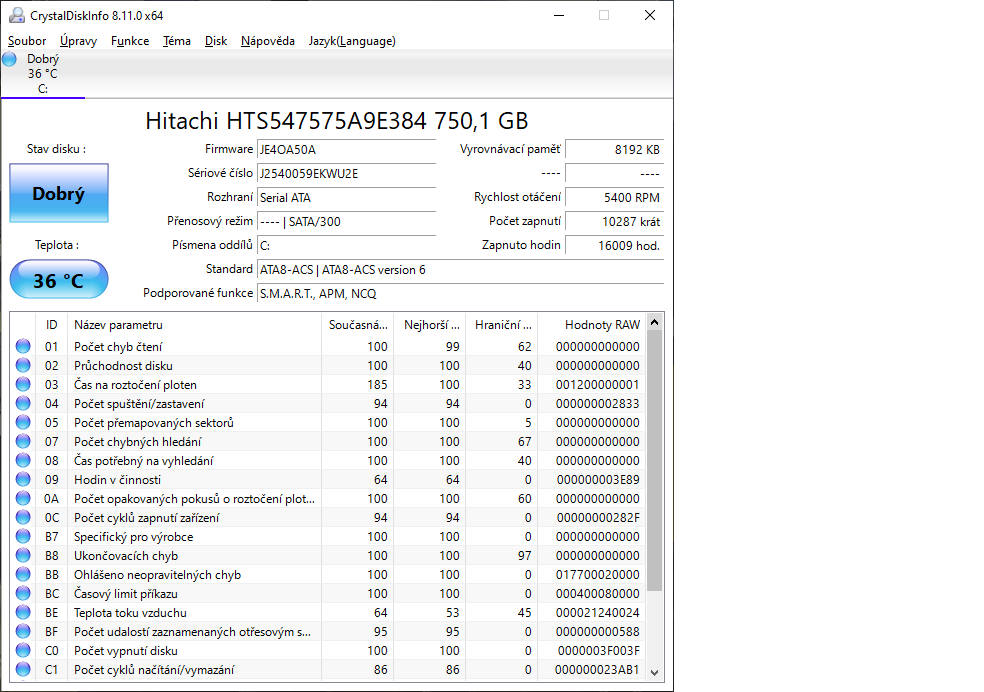Open the Soubor menu
The width and height of the screenshot is (984, 692).
point(27,41)
